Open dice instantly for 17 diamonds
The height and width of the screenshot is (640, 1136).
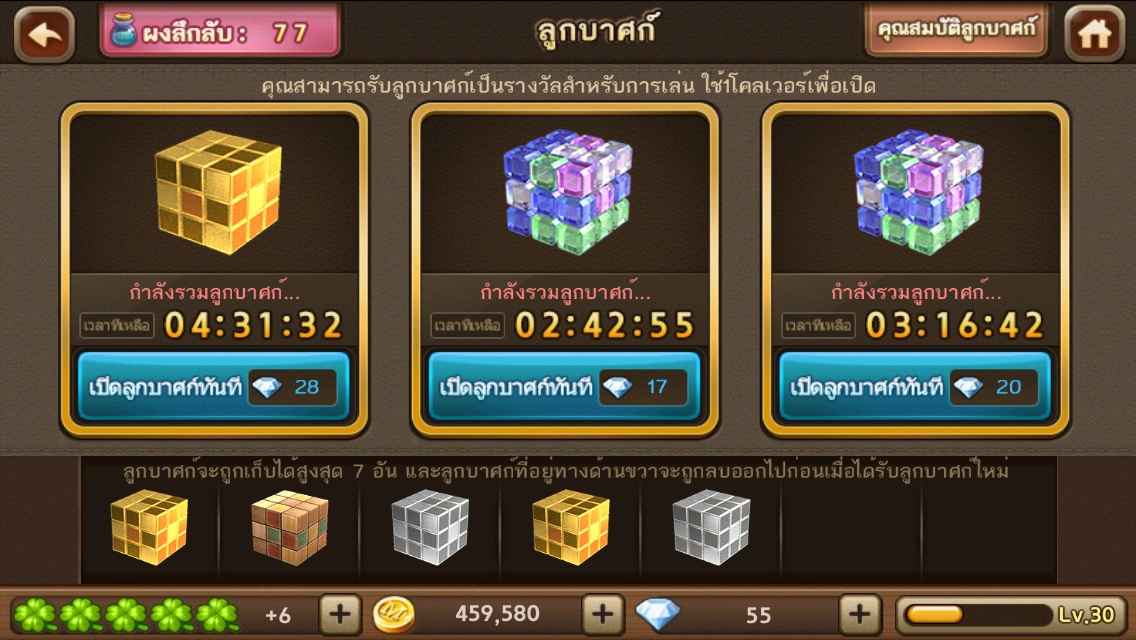click(x=564, y=386)
